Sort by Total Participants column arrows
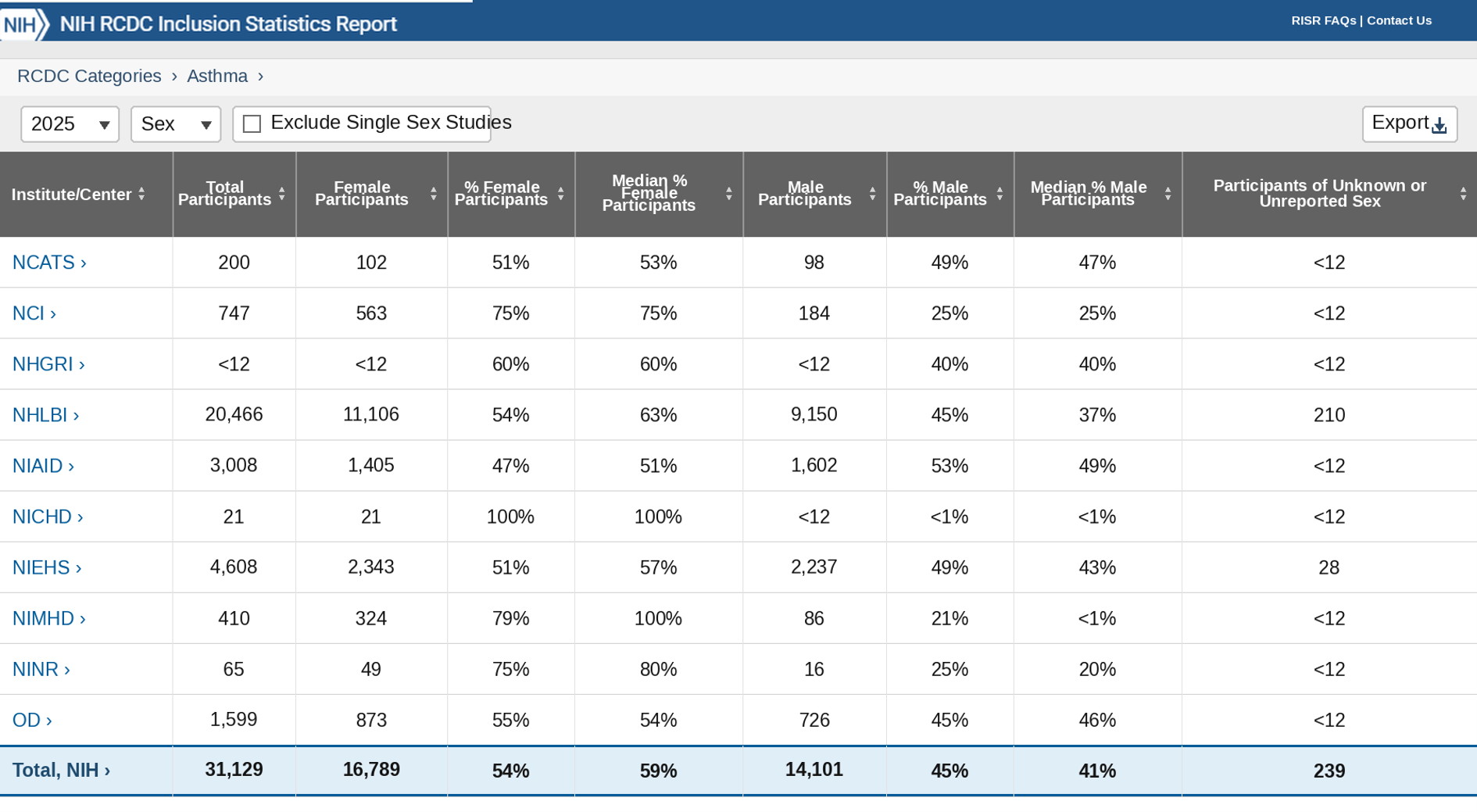The image size is (1477, 812). (282, 194)
